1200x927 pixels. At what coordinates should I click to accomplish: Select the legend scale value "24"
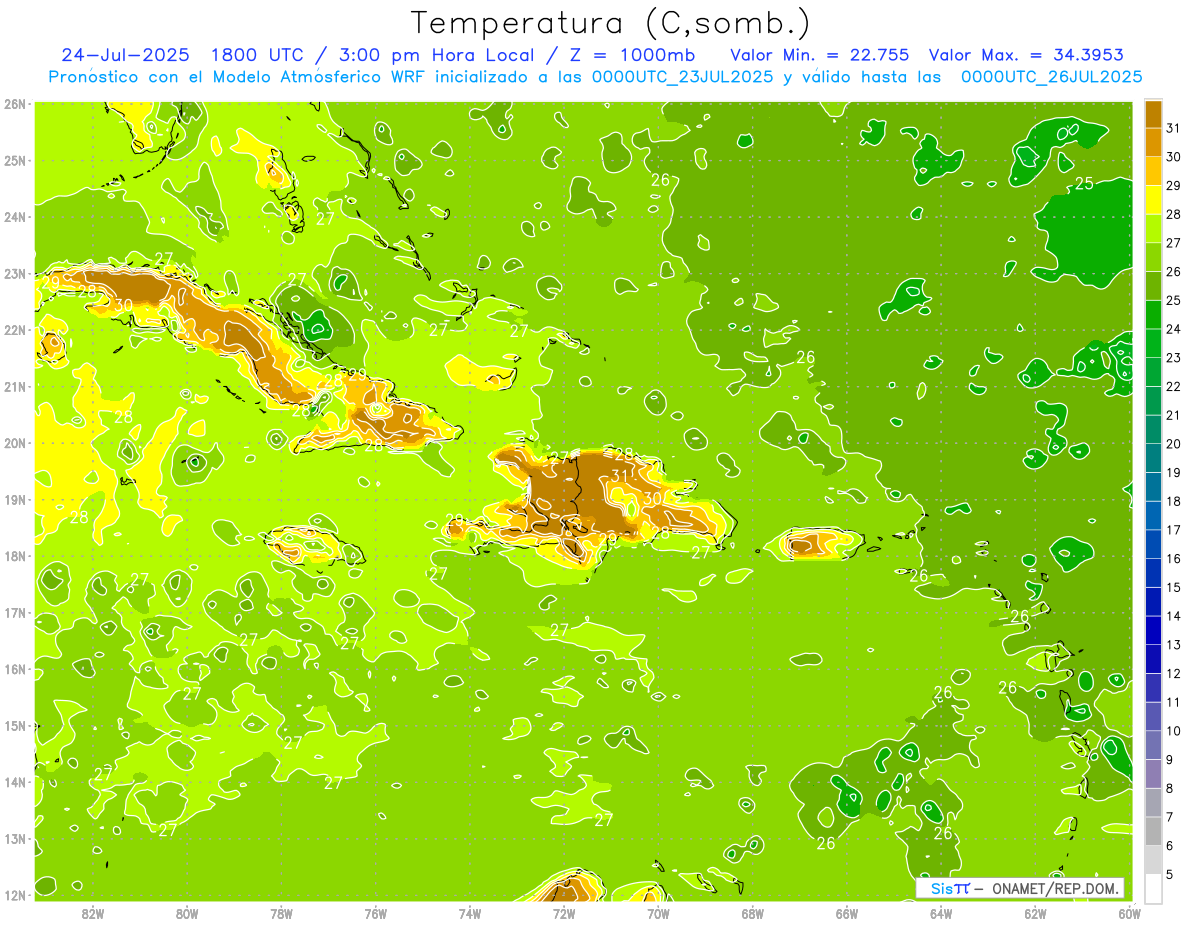(1174, 329)
